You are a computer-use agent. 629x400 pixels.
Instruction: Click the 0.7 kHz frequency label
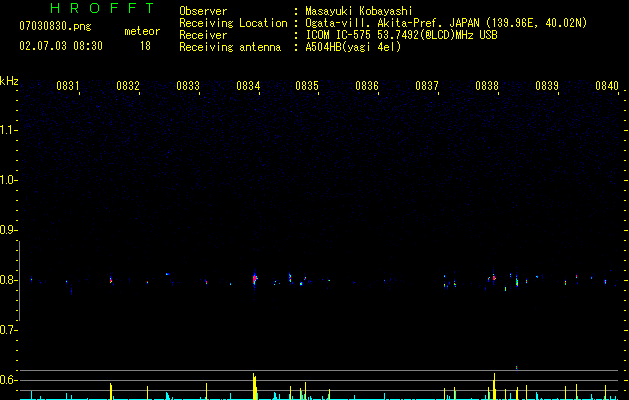point(8,330)
